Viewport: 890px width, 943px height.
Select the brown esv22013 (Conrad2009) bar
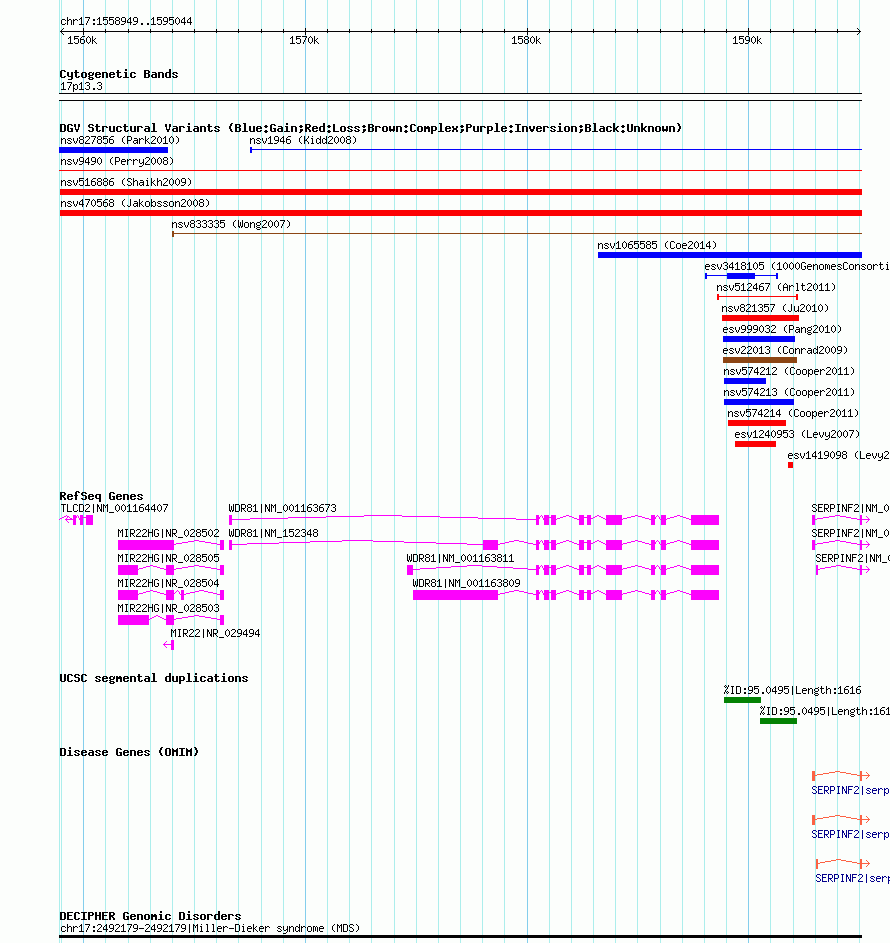tap(760, 360)
